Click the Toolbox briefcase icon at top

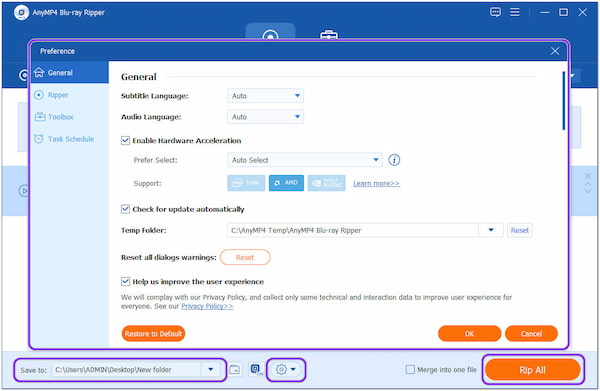click(329, 35)
